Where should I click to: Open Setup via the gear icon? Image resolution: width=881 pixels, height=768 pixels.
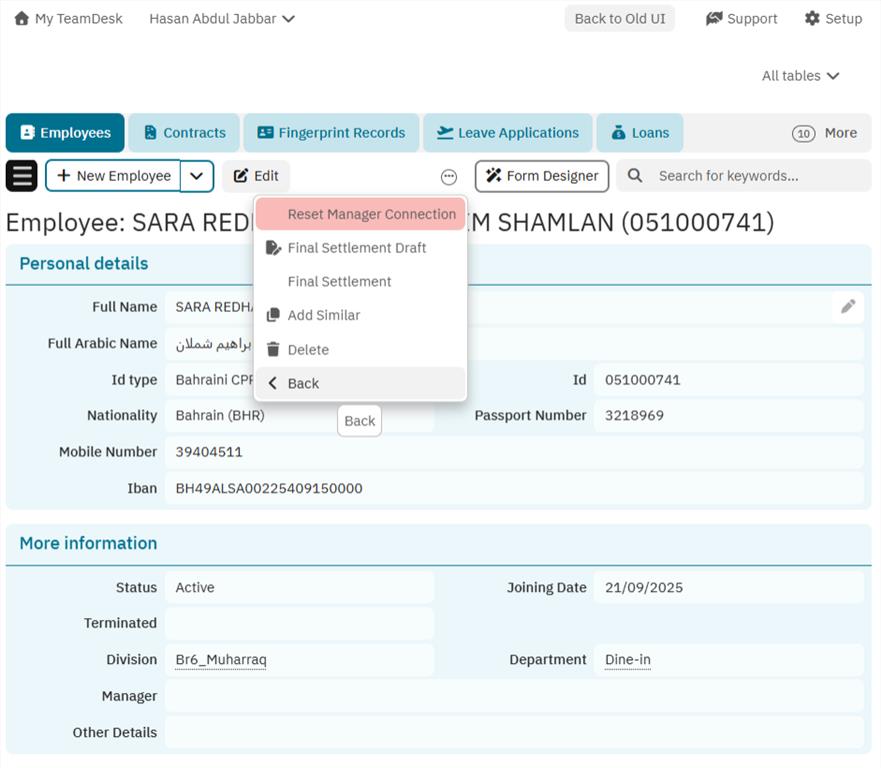click(812, 18)
